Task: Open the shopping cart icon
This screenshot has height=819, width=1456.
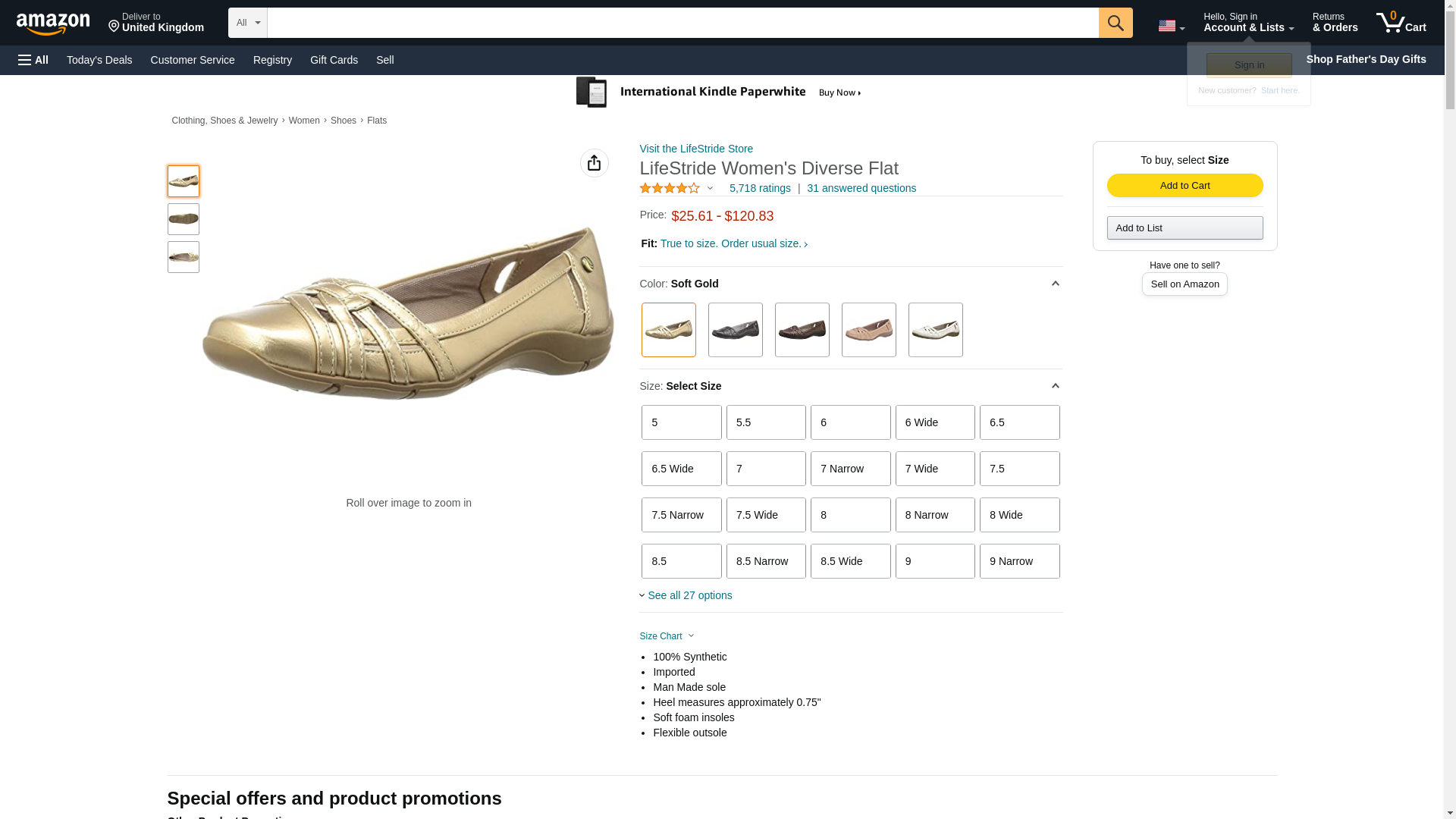Action: pyautogui.click(x=1400, y=23)
